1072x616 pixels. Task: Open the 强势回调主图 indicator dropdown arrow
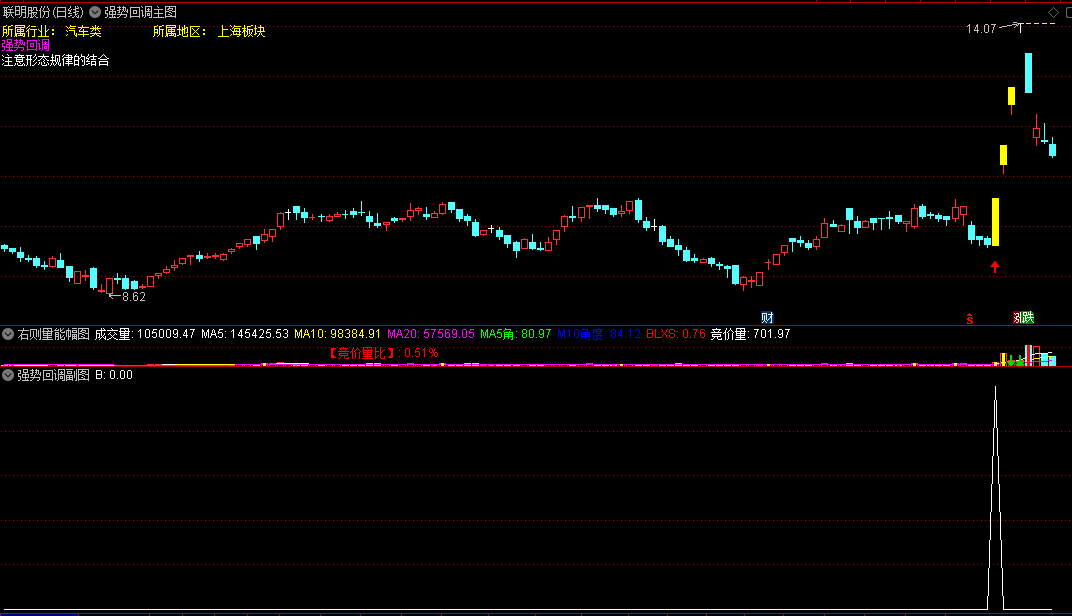click(95, 12)
